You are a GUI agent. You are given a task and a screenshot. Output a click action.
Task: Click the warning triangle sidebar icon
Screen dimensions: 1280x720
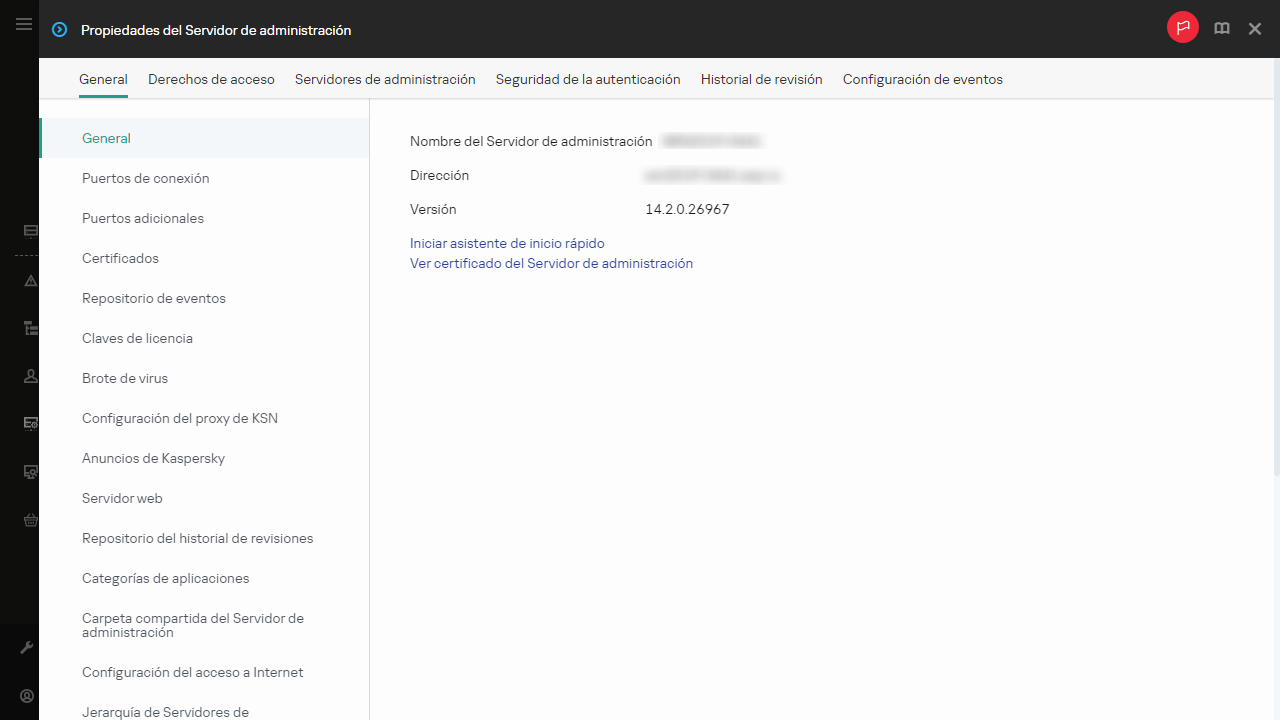[30, 281]
